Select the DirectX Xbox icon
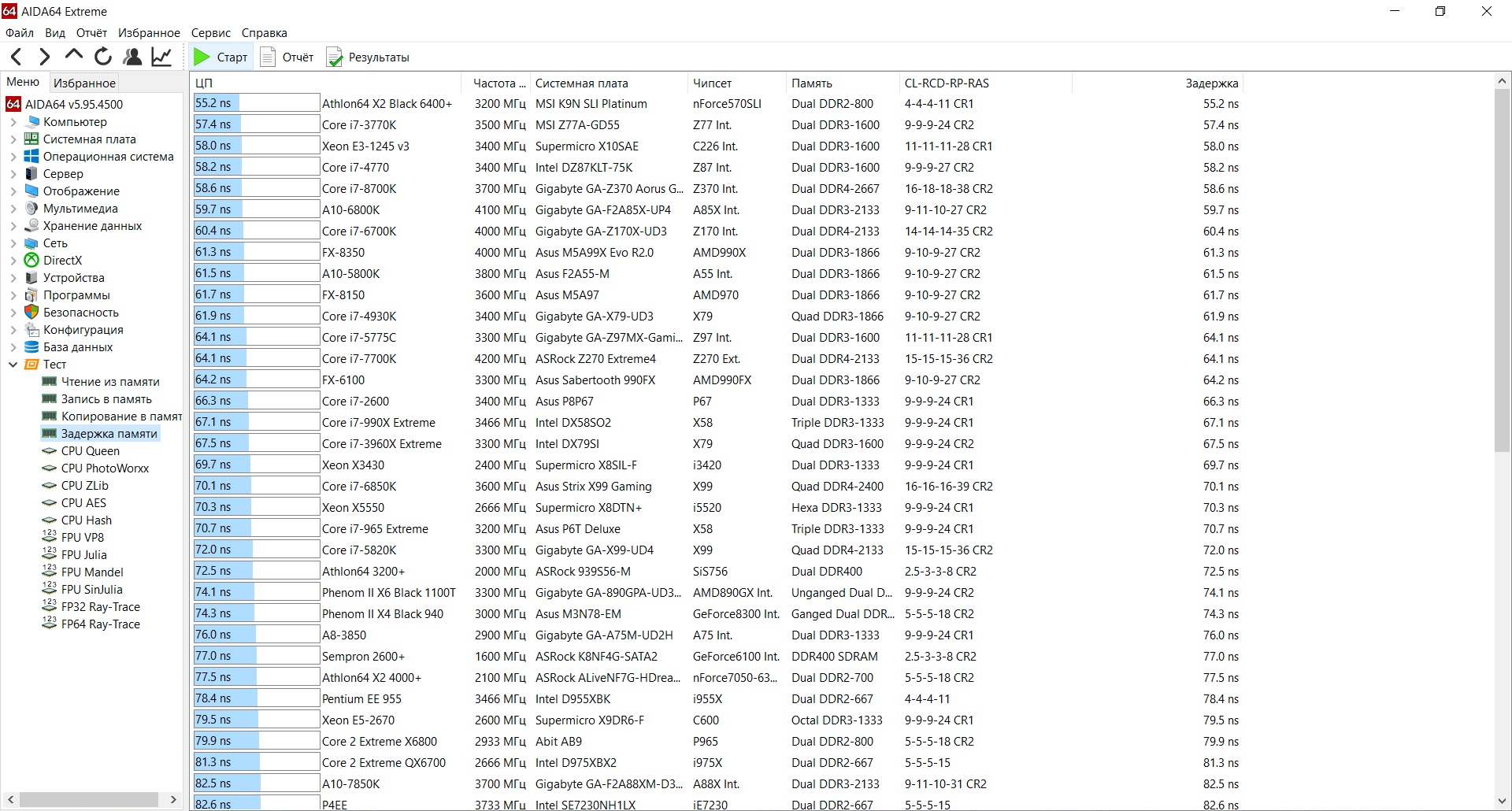Screen dimensions: 1512x811 [31, 261]
